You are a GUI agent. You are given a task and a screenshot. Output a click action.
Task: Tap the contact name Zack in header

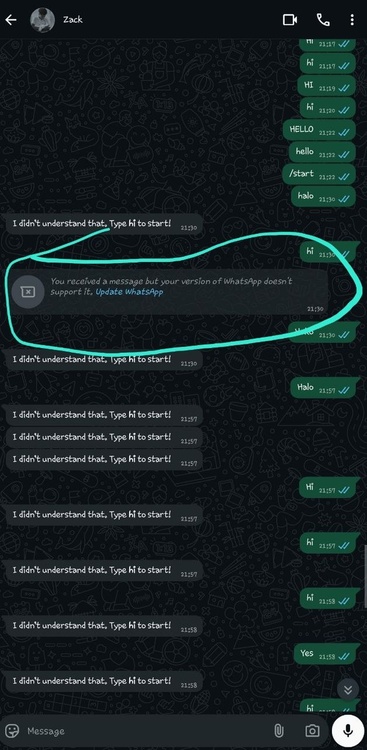click(73, 20)
